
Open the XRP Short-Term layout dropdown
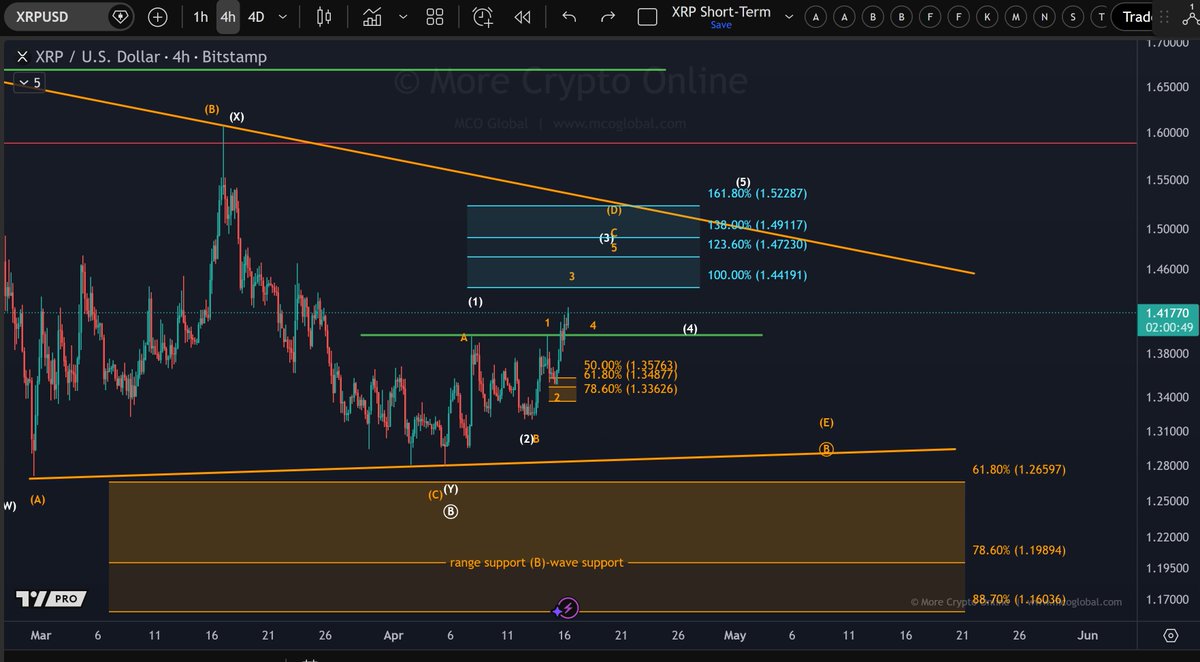click(x=789, y=17)
